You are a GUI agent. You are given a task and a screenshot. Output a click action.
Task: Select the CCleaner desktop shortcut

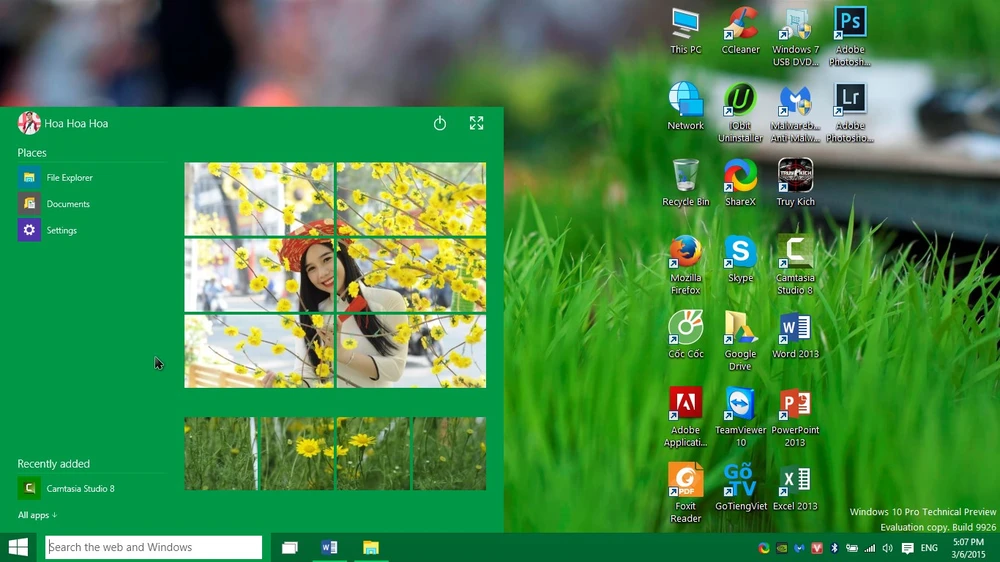740,31
